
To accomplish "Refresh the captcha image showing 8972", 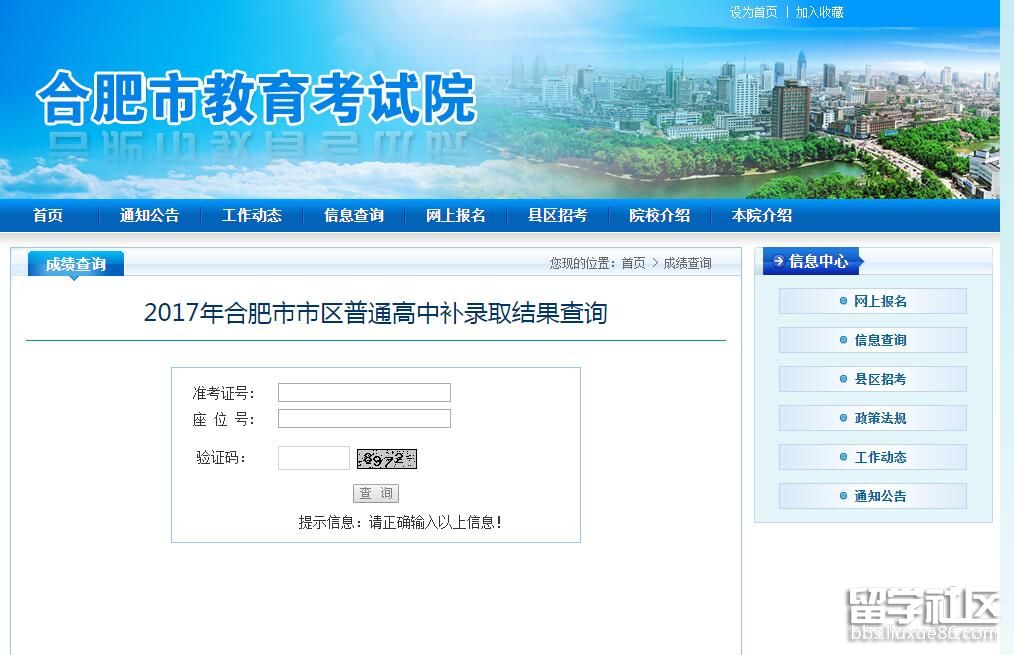I will [x=387, y=459].
